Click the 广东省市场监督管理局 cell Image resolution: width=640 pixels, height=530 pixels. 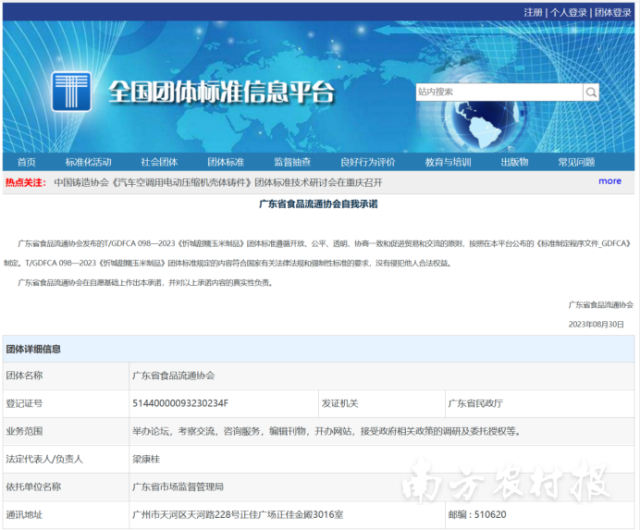click(178, 487)
